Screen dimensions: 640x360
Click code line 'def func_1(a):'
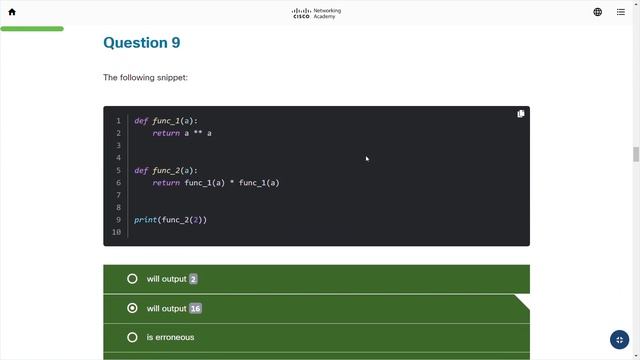point(166,121)
